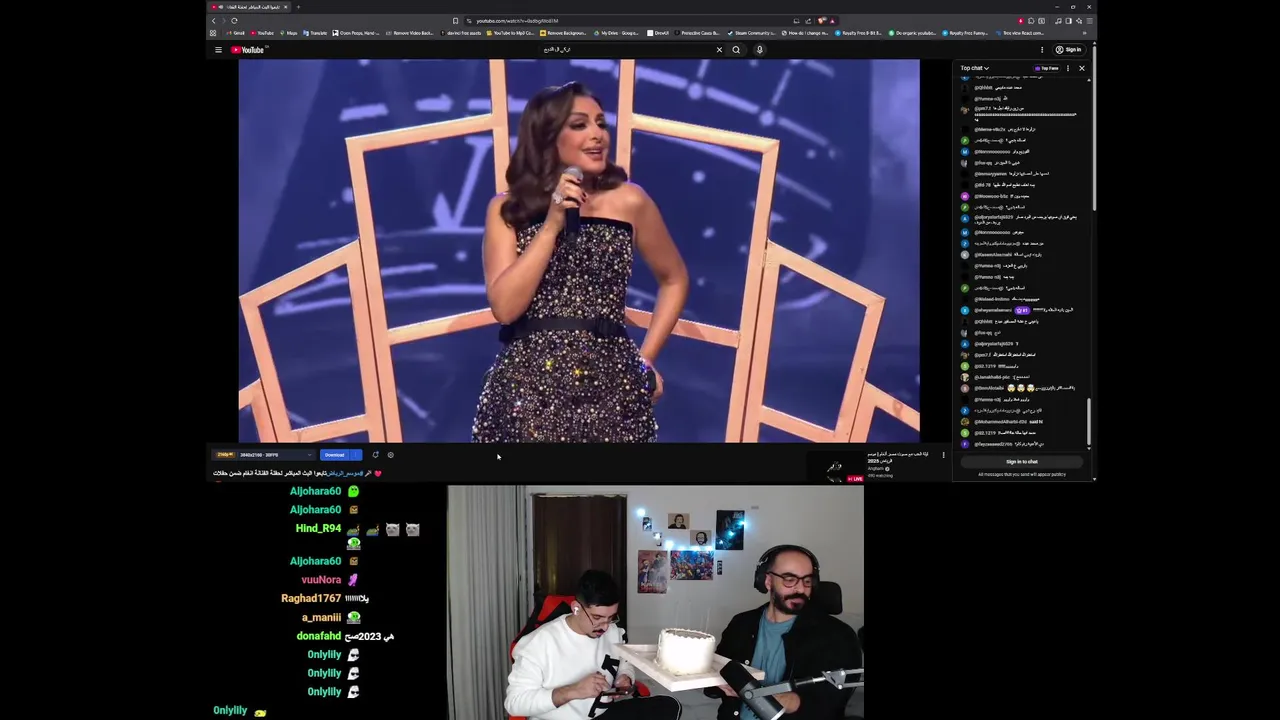Open the Maps bookmark
Image resolution: width=1280 pixels, height=720 pixels.
(289, 33)
